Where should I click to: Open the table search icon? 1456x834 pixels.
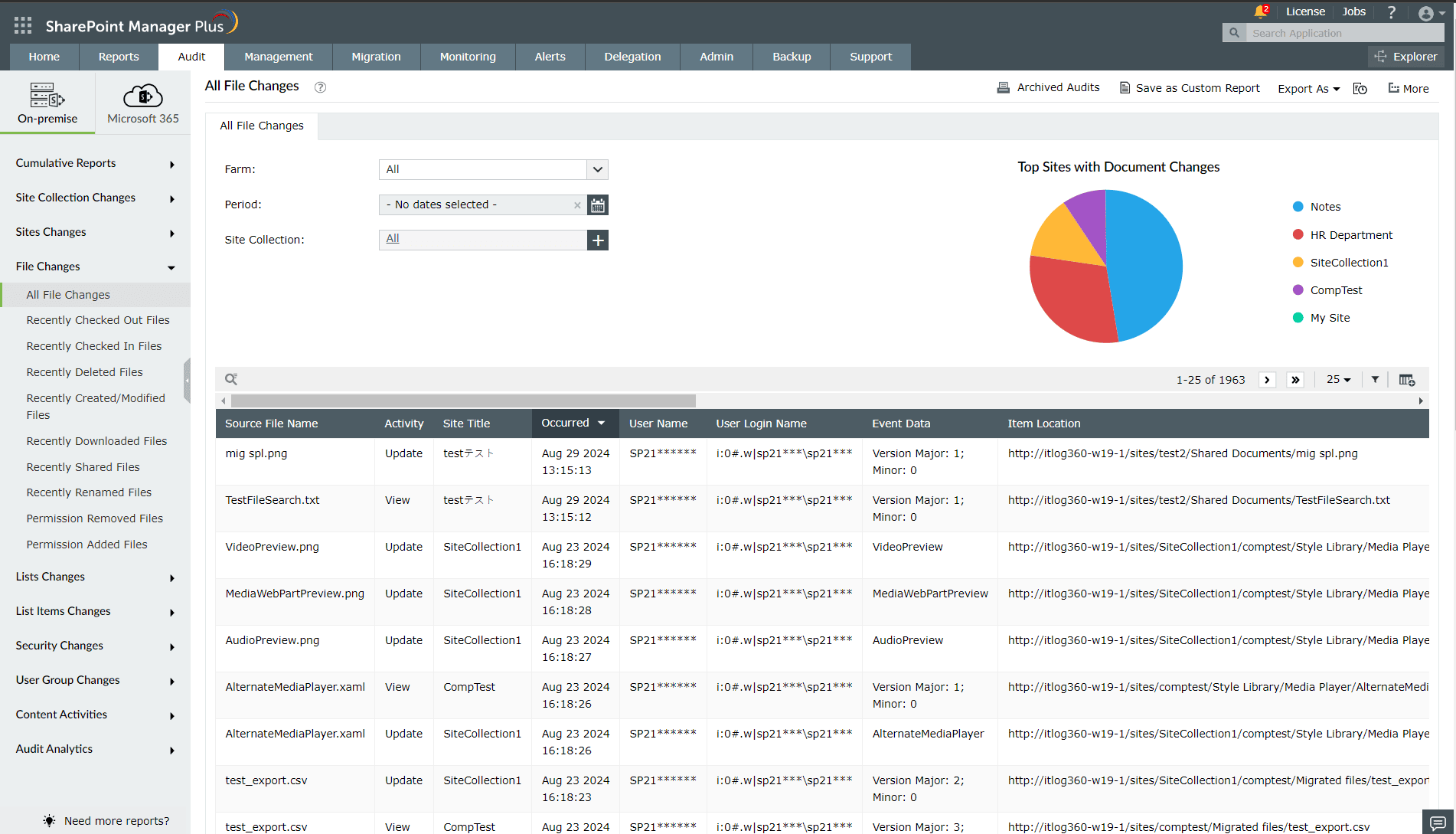(x=231, y=379)
